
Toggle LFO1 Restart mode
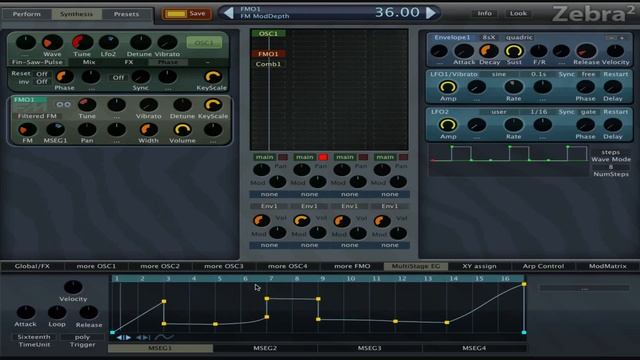pyautogui.click(x=616, y=74)
